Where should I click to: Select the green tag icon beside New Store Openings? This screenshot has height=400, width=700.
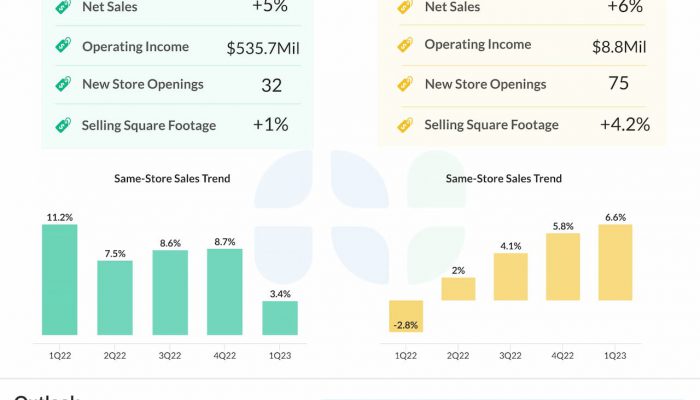click(63, 85)
